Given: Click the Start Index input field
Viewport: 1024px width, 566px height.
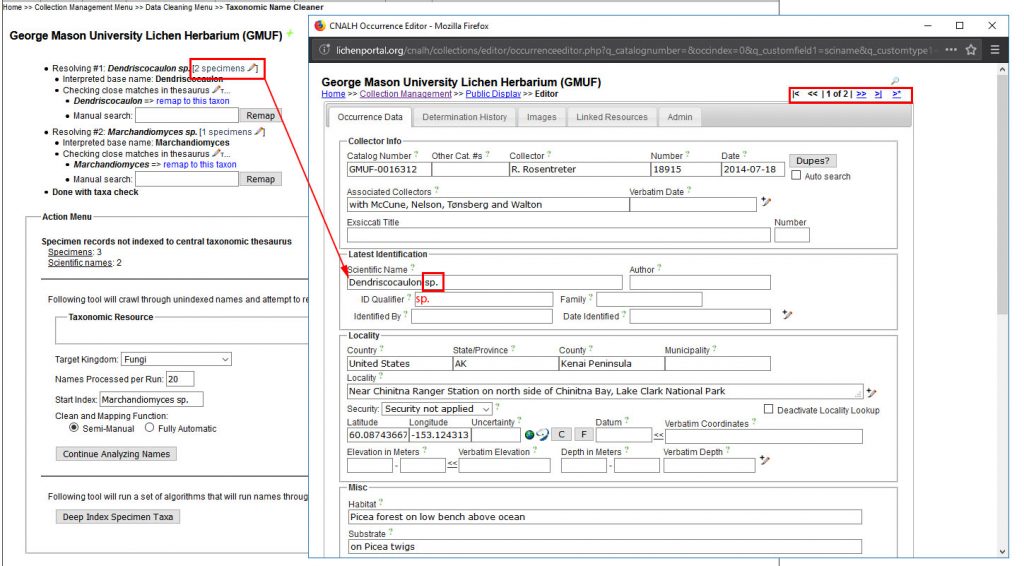Looking at the screenshot, I should (152, 399).
